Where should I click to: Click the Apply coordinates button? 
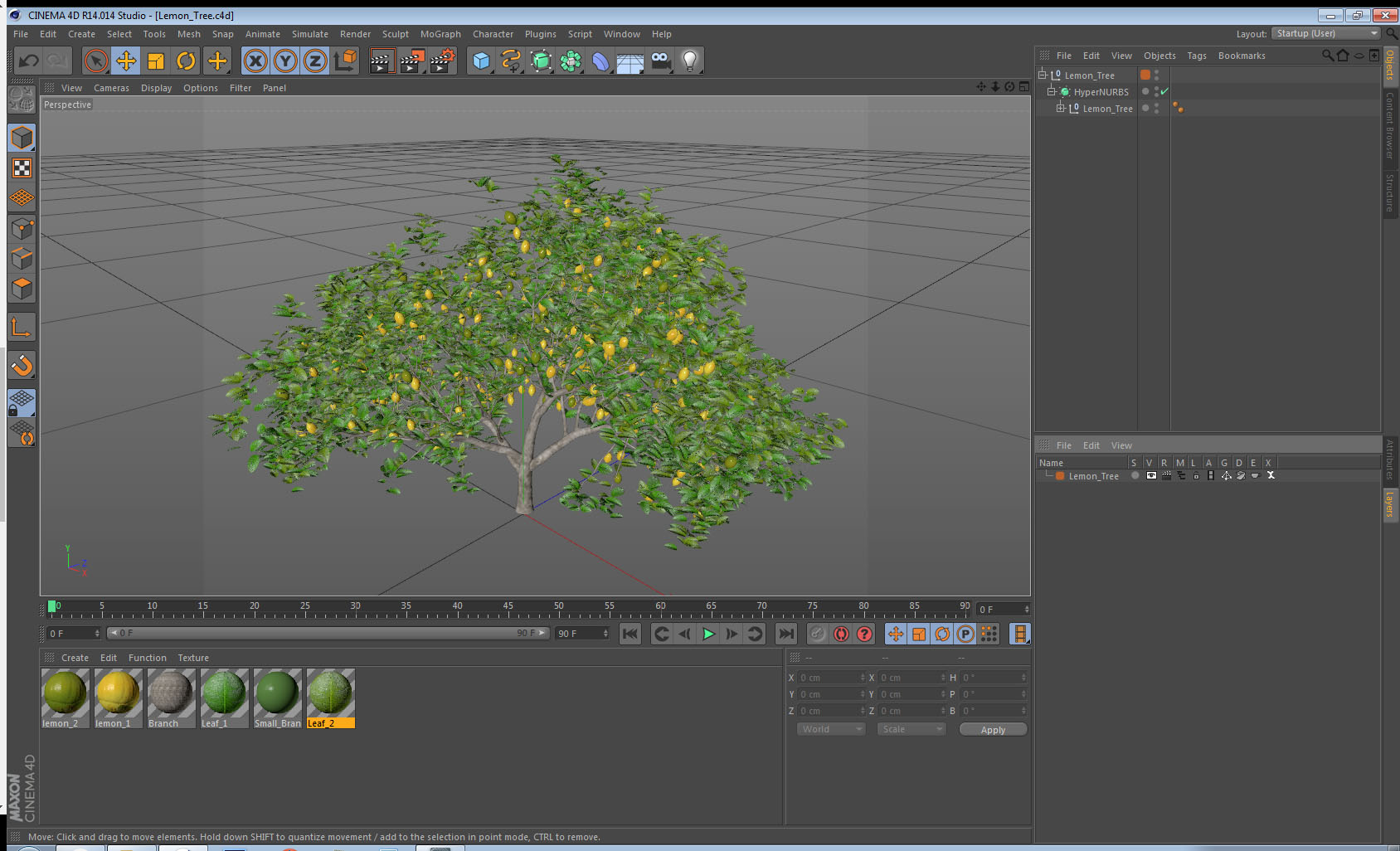point(993,730)
